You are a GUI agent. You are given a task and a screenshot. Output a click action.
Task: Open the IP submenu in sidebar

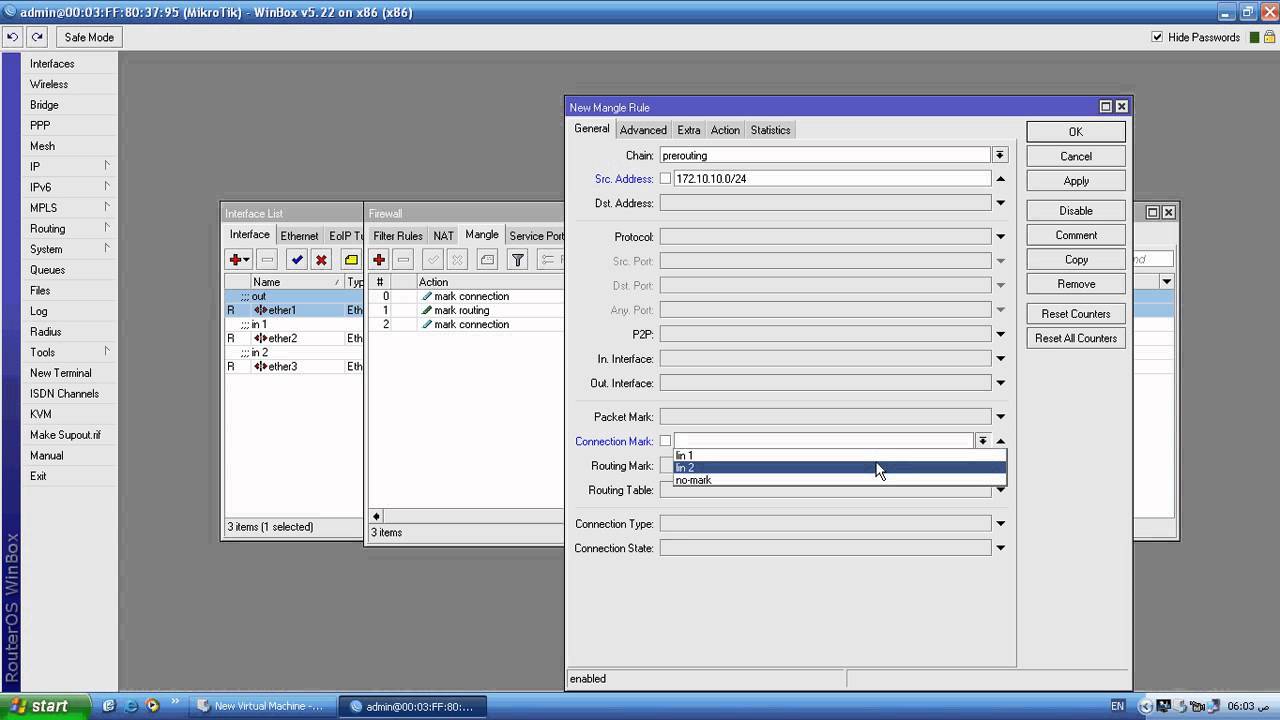pos(68,167)
